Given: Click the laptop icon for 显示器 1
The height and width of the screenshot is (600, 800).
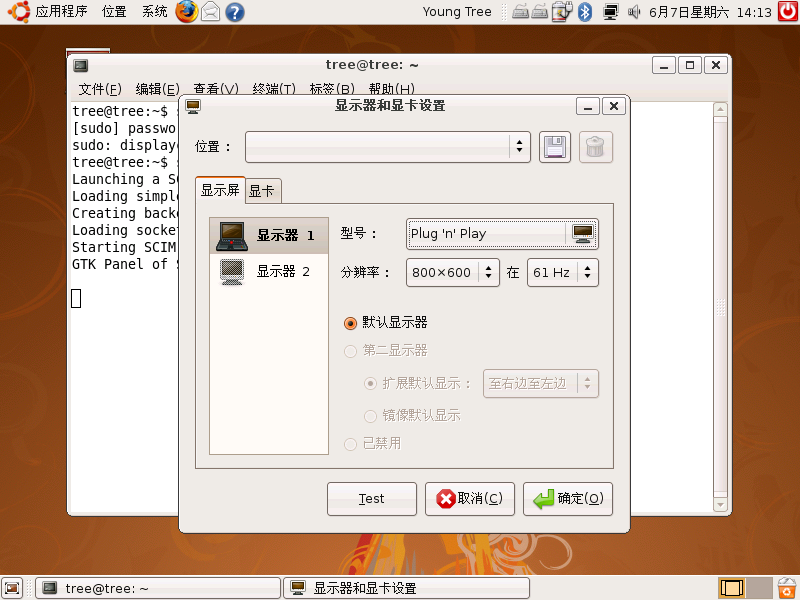Looking at the screenshot, I should click(232, 236).
